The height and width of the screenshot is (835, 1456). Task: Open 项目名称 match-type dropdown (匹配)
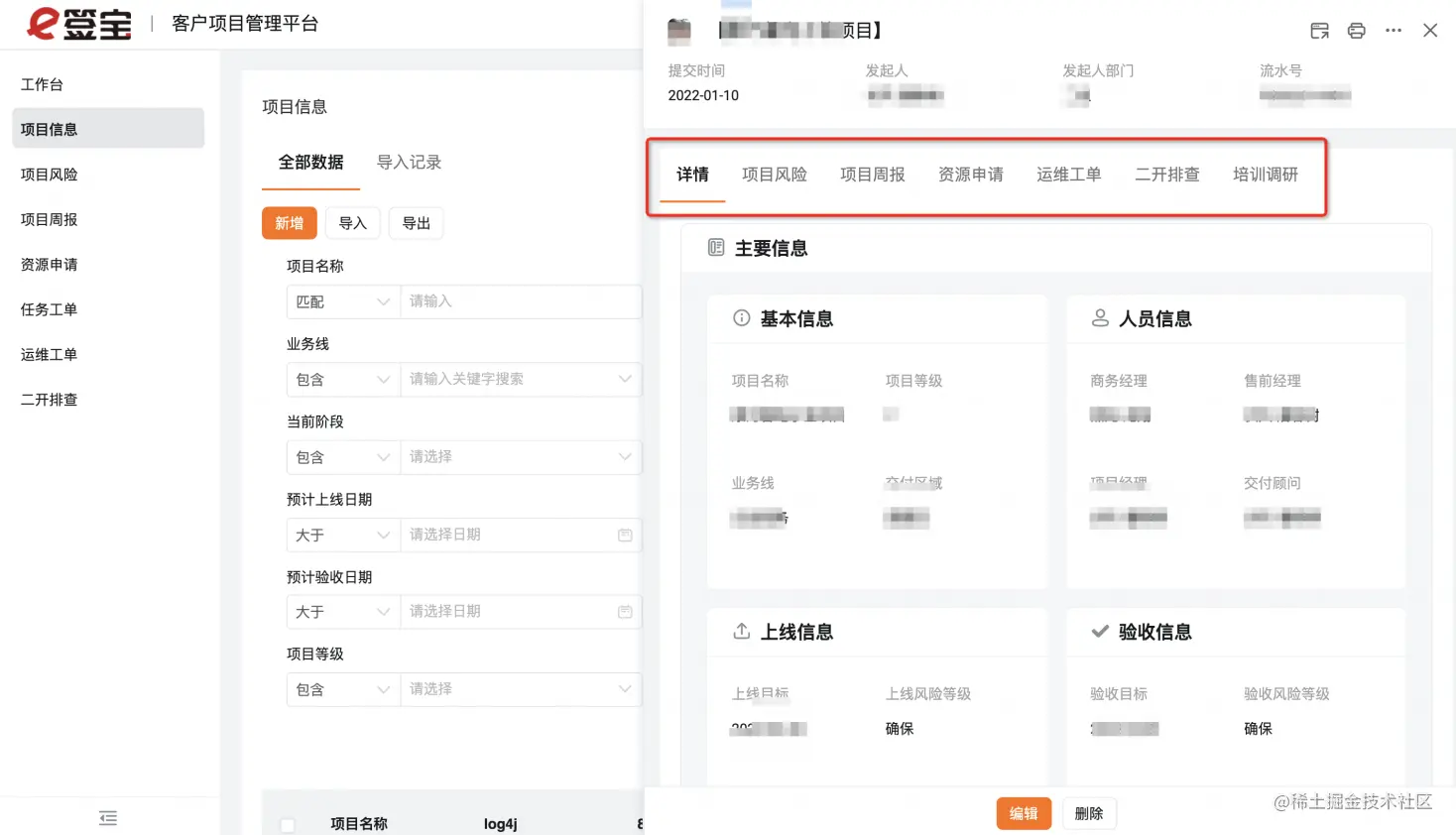coord(343,301)
